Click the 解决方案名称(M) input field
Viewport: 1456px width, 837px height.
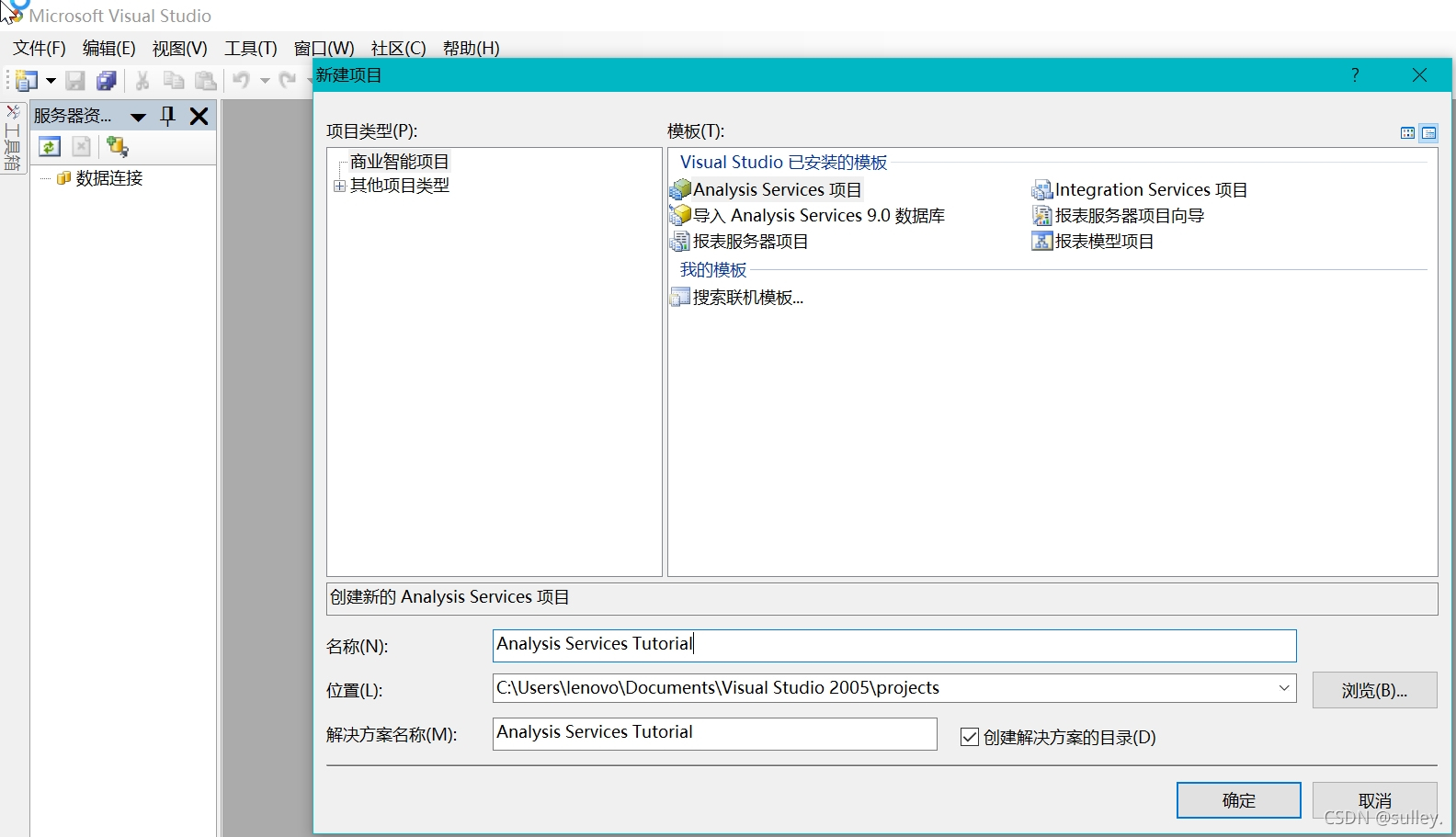click(x=714, y=733)
